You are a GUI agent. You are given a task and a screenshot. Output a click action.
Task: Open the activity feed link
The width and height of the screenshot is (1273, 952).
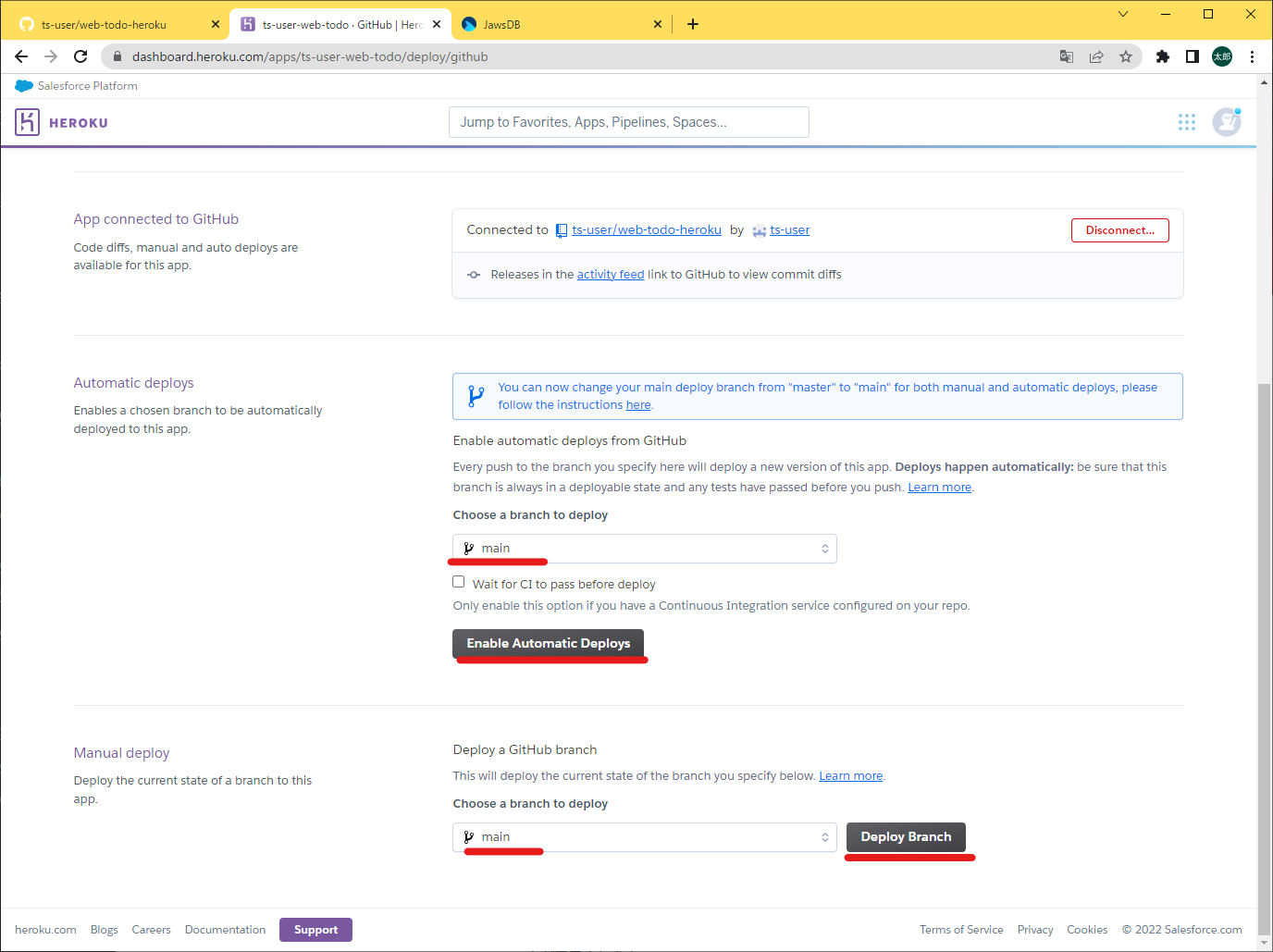coord(611,274)
